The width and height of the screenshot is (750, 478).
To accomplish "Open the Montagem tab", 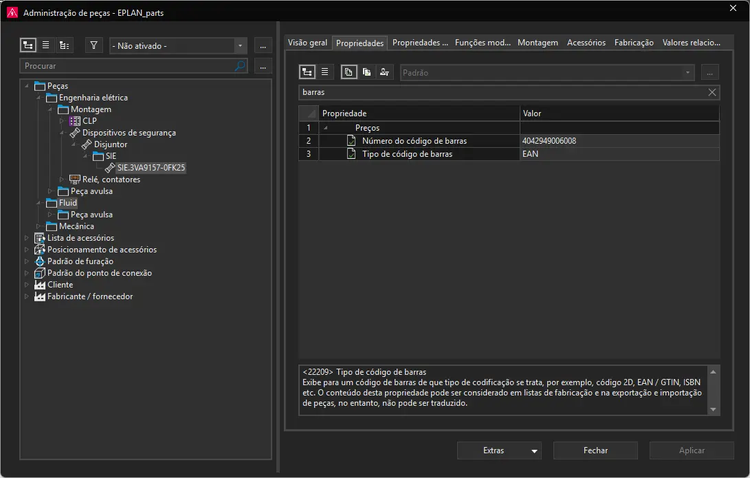I will 537,43.
